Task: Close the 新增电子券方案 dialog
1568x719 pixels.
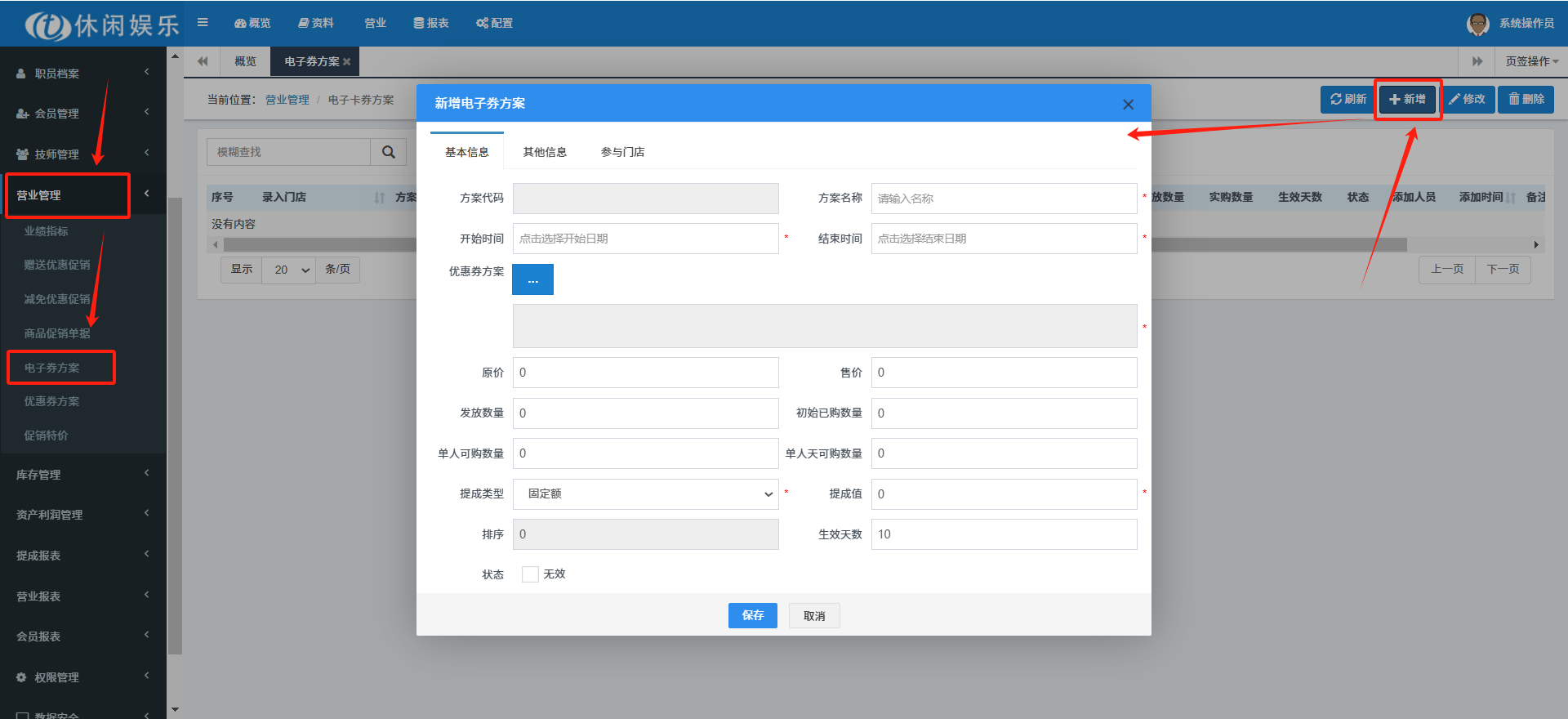Action: point(1128,105)
